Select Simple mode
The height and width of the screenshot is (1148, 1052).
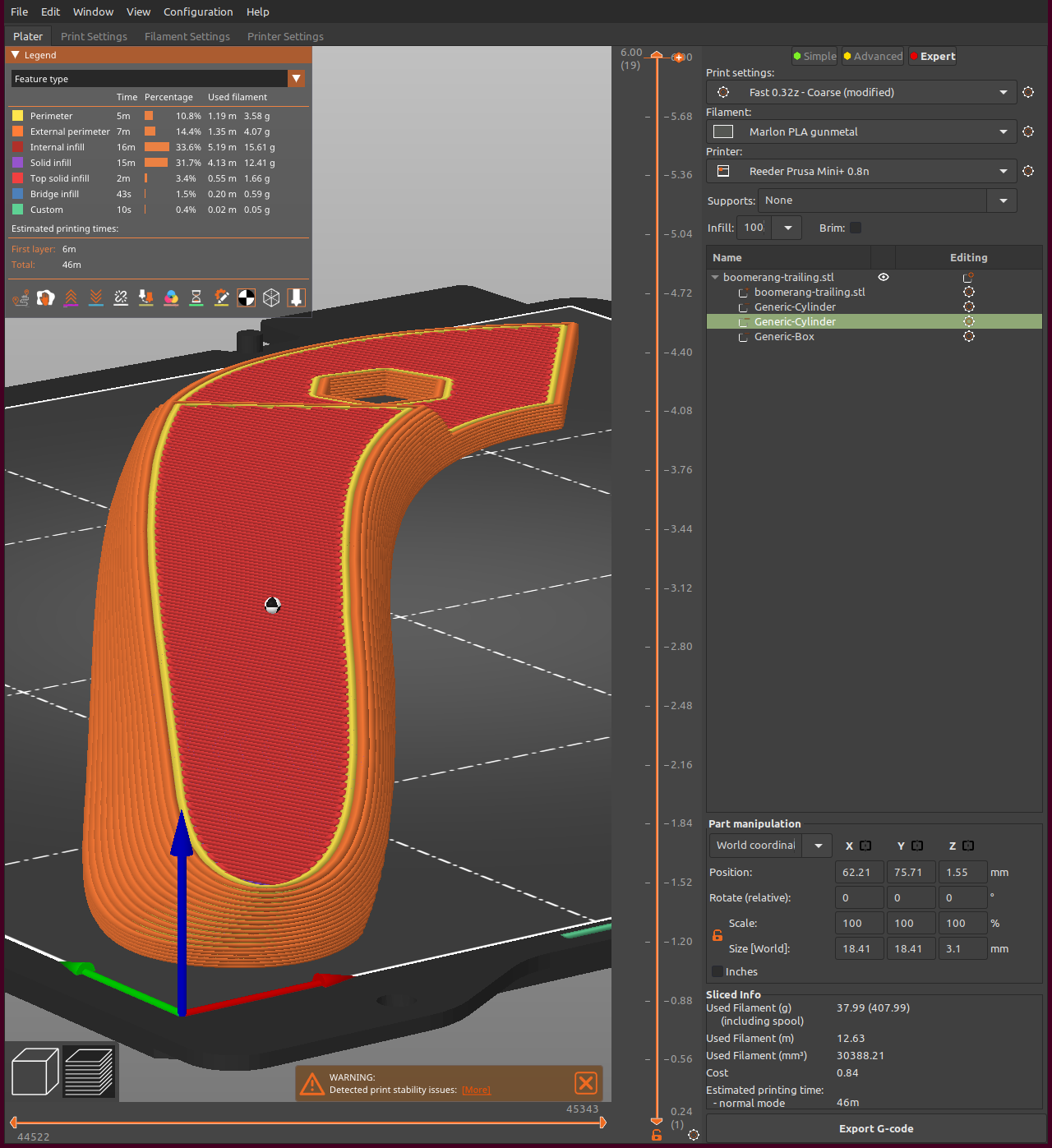(814, 56)
